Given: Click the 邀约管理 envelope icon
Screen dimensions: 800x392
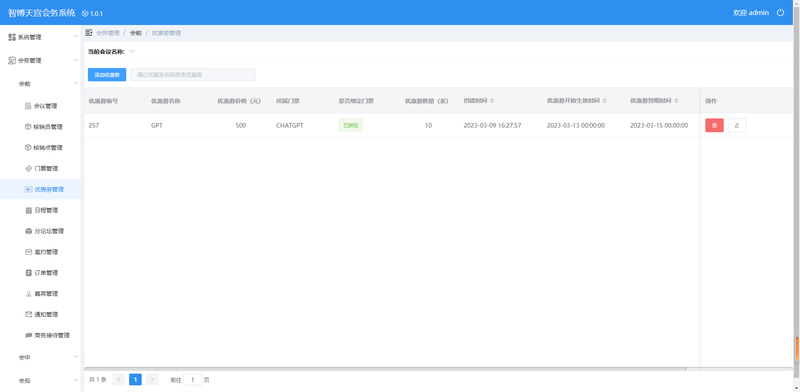Looking at the screenshot, I should [28, 252].
